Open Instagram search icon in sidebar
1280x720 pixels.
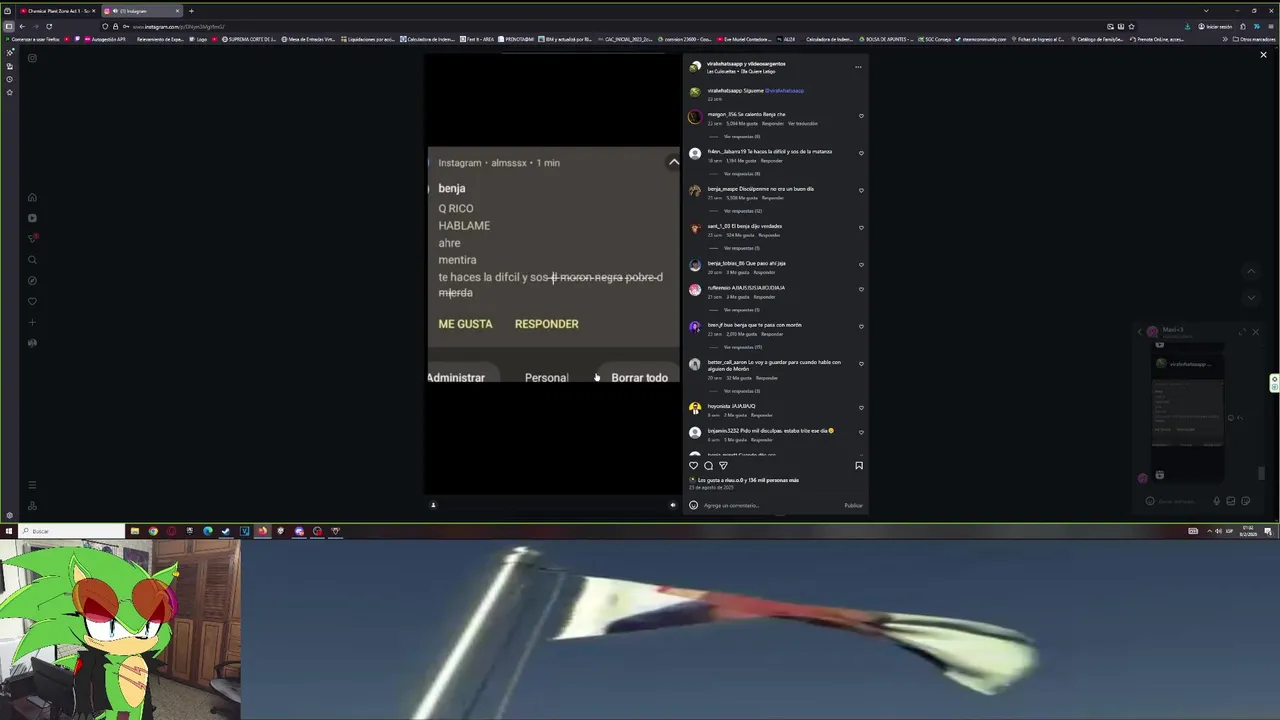coord(32,260)
